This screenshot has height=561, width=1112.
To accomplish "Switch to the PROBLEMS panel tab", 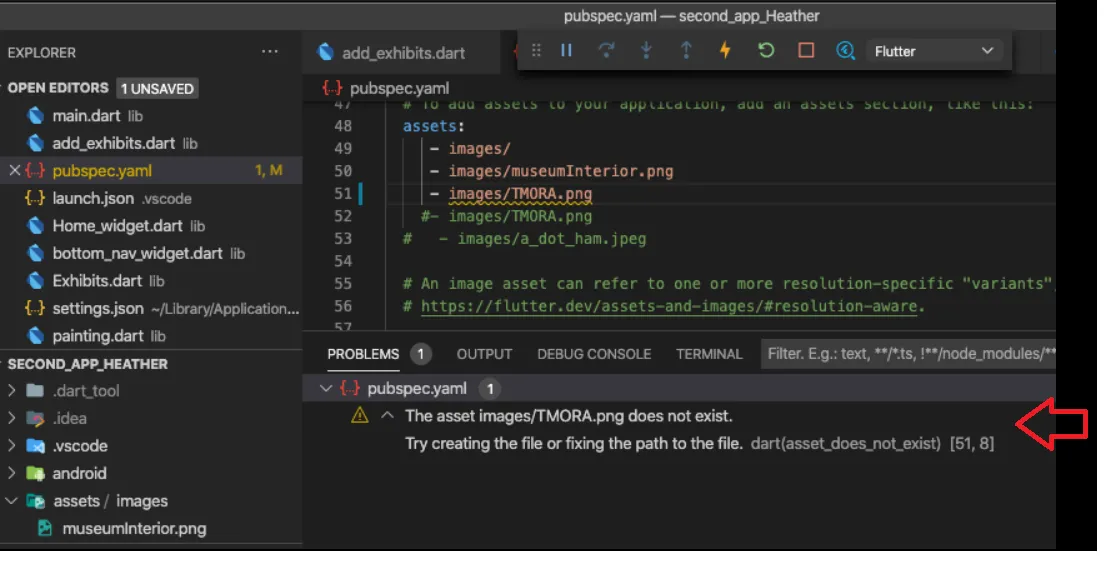I will pyautogui.click(x=363, y=354).
